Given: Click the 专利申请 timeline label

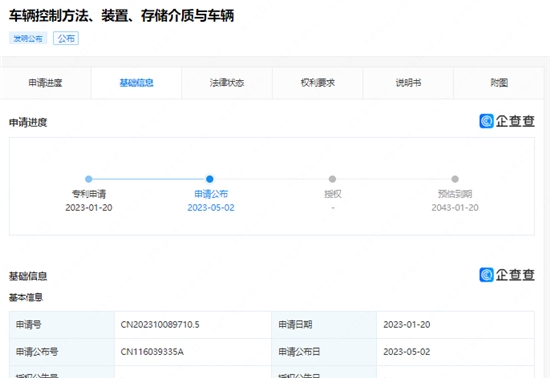Looking at the screenshot, I should coord(89,194).
